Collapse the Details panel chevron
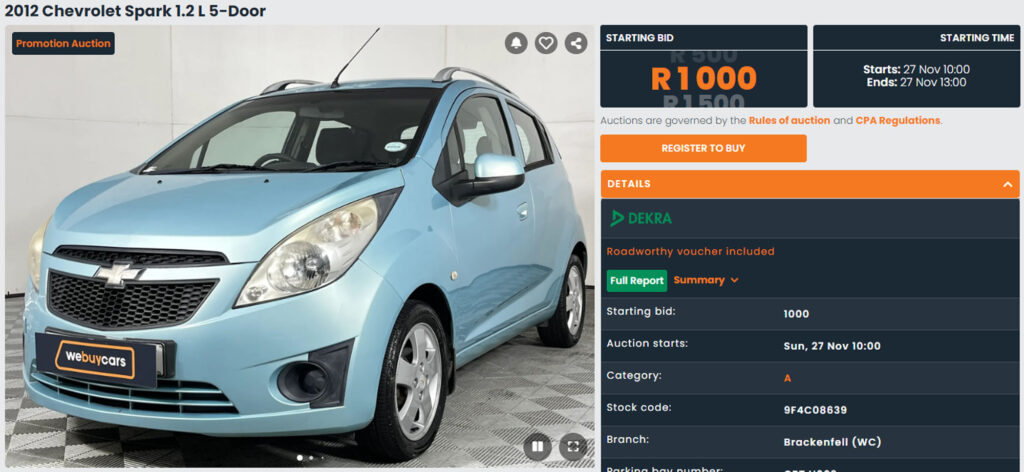Image resolution: width=1024 pixels, height=472 pixels. [1007, 185]
